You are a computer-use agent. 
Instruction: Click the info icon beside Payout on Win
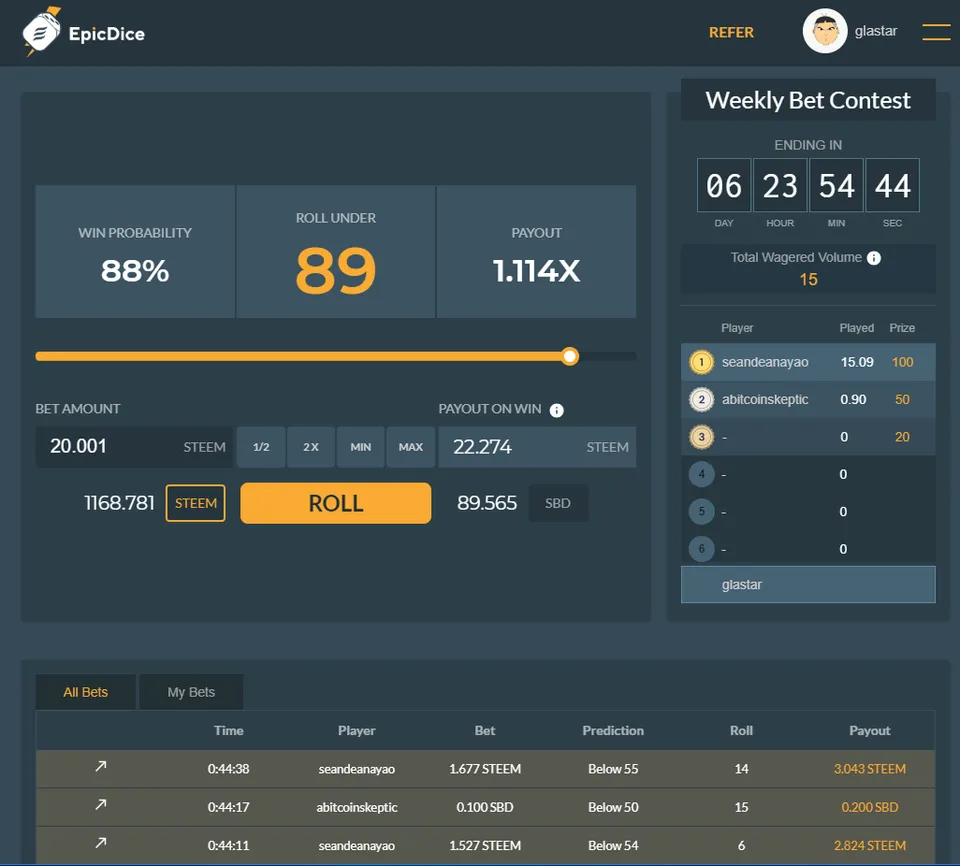point(557,410)
